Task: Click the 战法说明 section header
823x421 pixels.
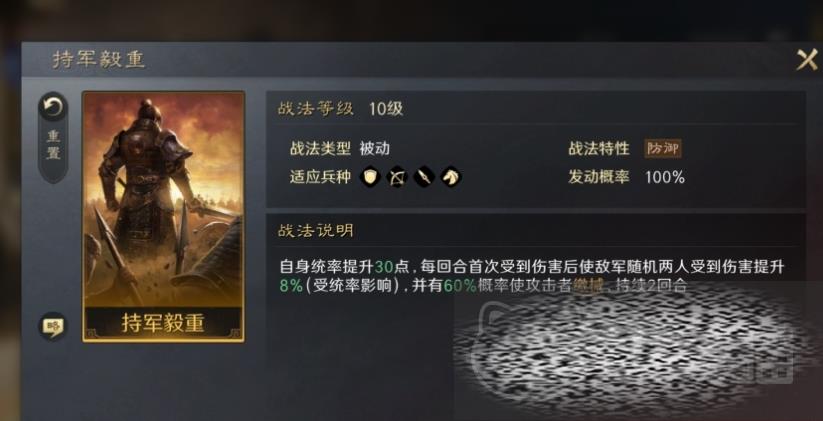Action: click(x=315, y=230)
